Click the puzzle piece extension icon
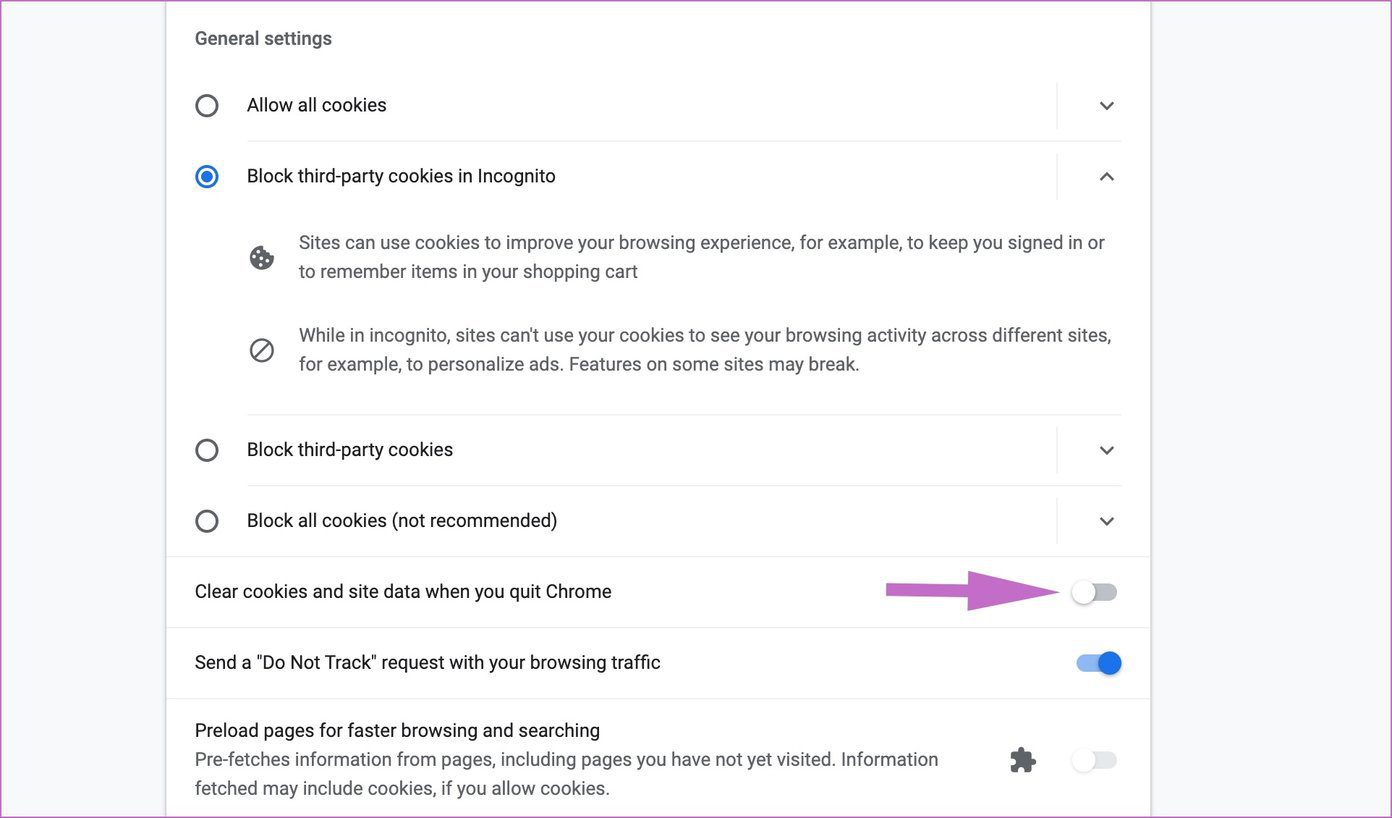 click(1023, 760)
